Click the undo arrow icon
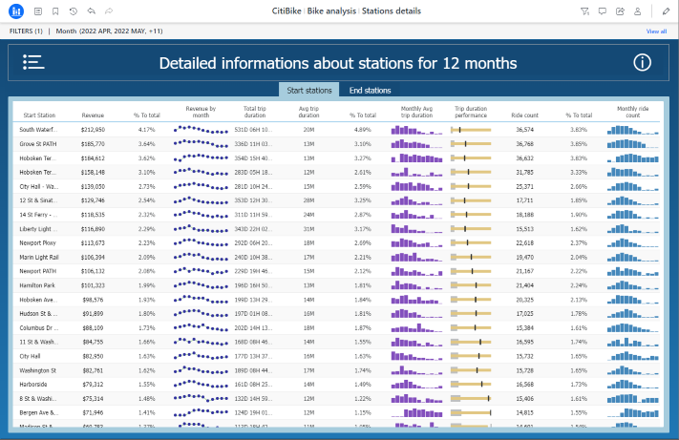This screenshot has width=679, height=440. pyautogui.click(x=91, y=11)
